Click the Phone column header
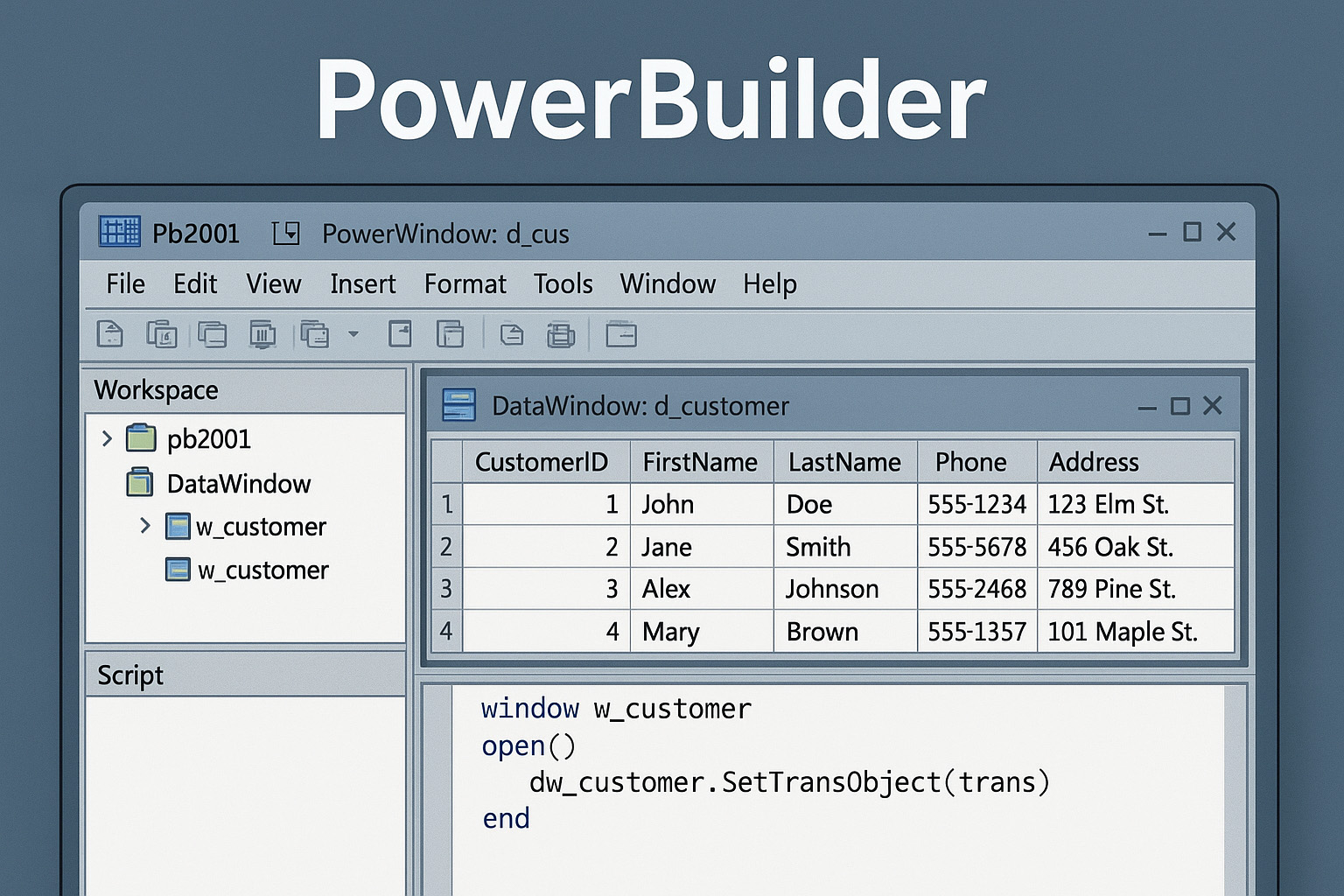The height and width of the screenshot is (896, 1344). point(977,461)
